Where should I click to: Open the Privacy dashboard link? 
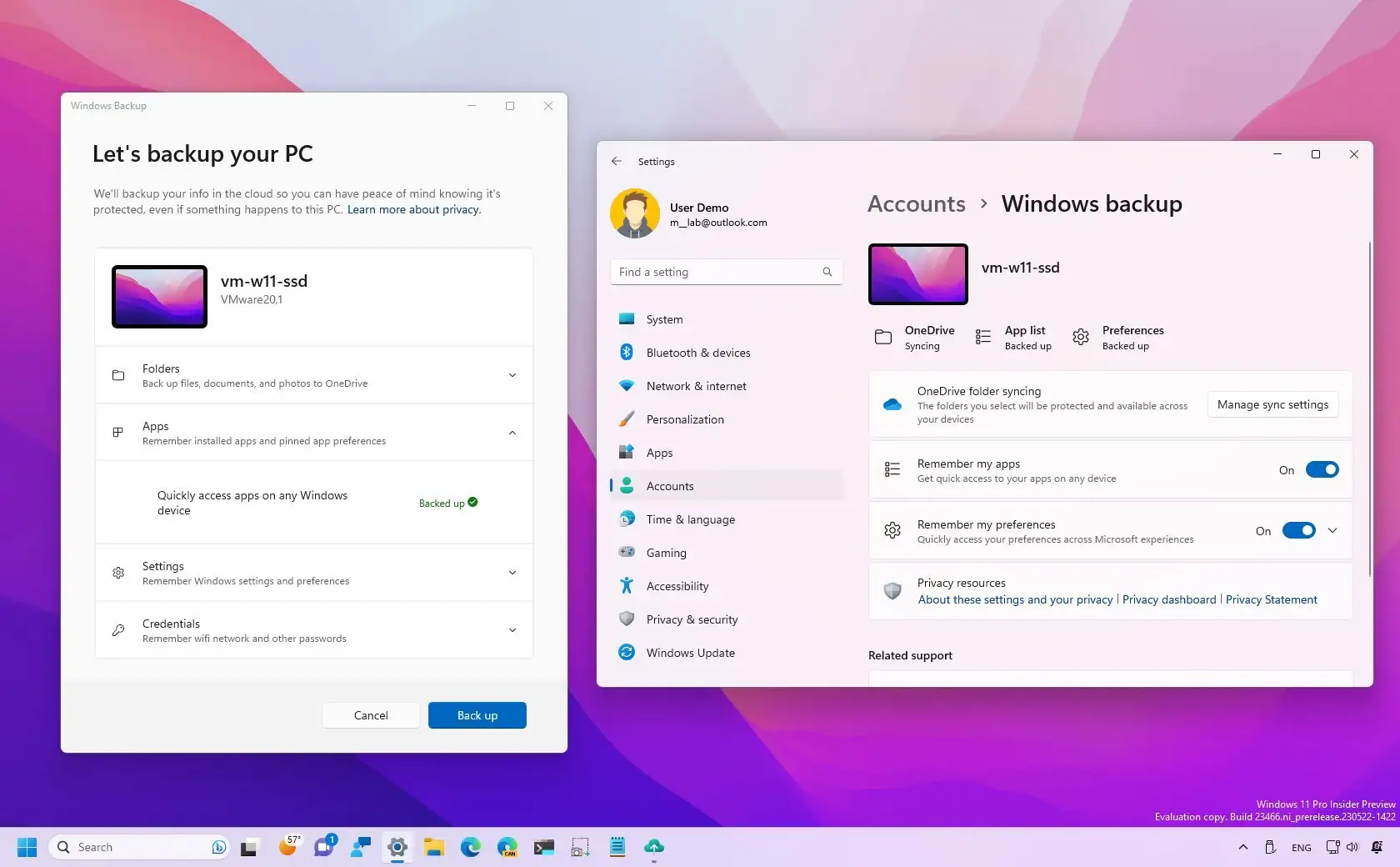click(x=1169, y=599)
